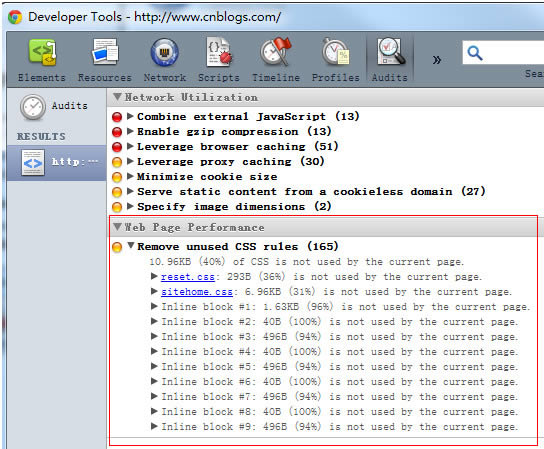
Task: Expand Combine external JavaScript (13)
Action: coord(130,116)
